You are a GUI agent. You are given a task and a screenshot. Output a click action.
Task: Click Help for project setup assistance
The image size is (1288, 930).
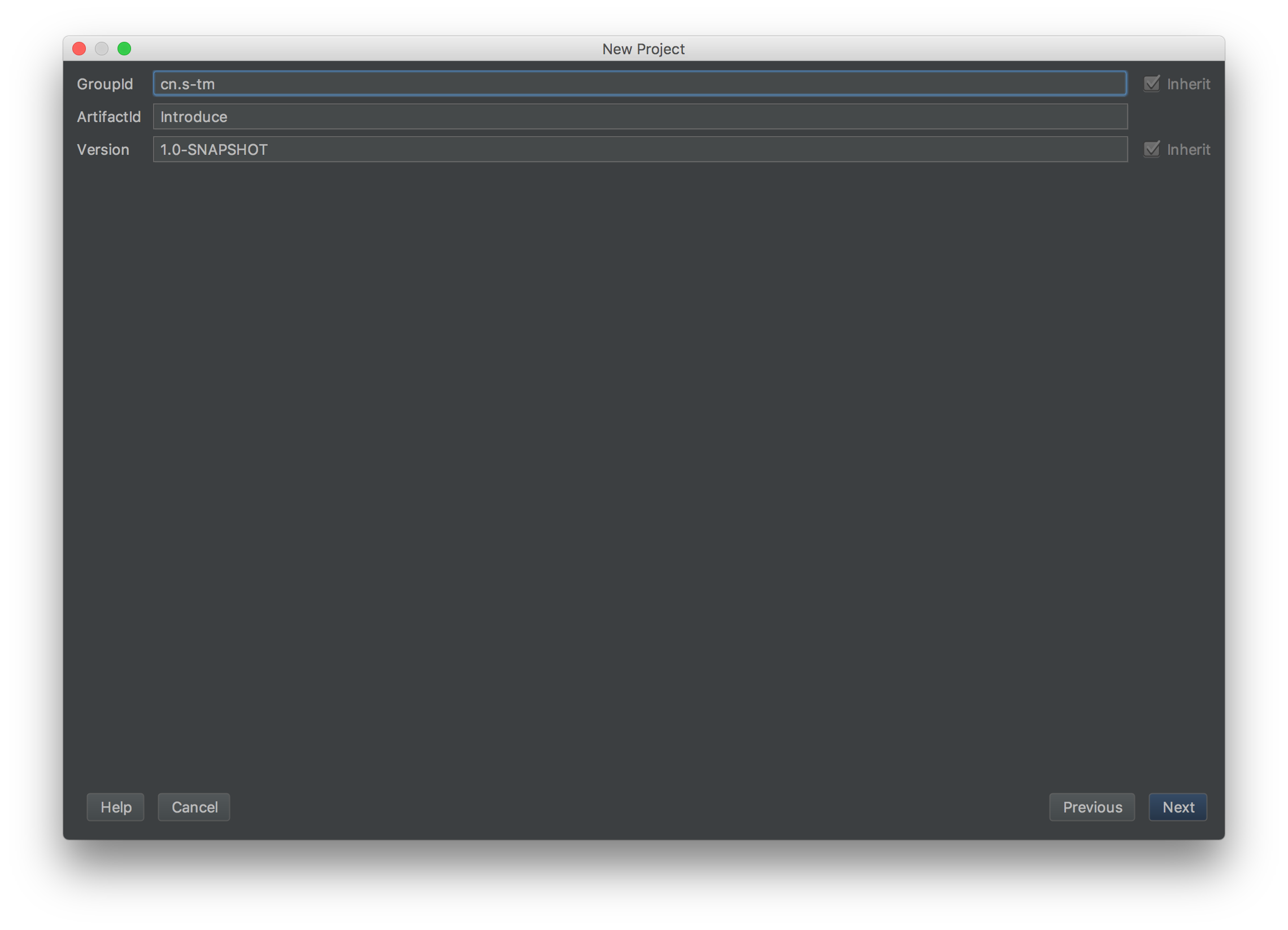[x=116, y=807]
